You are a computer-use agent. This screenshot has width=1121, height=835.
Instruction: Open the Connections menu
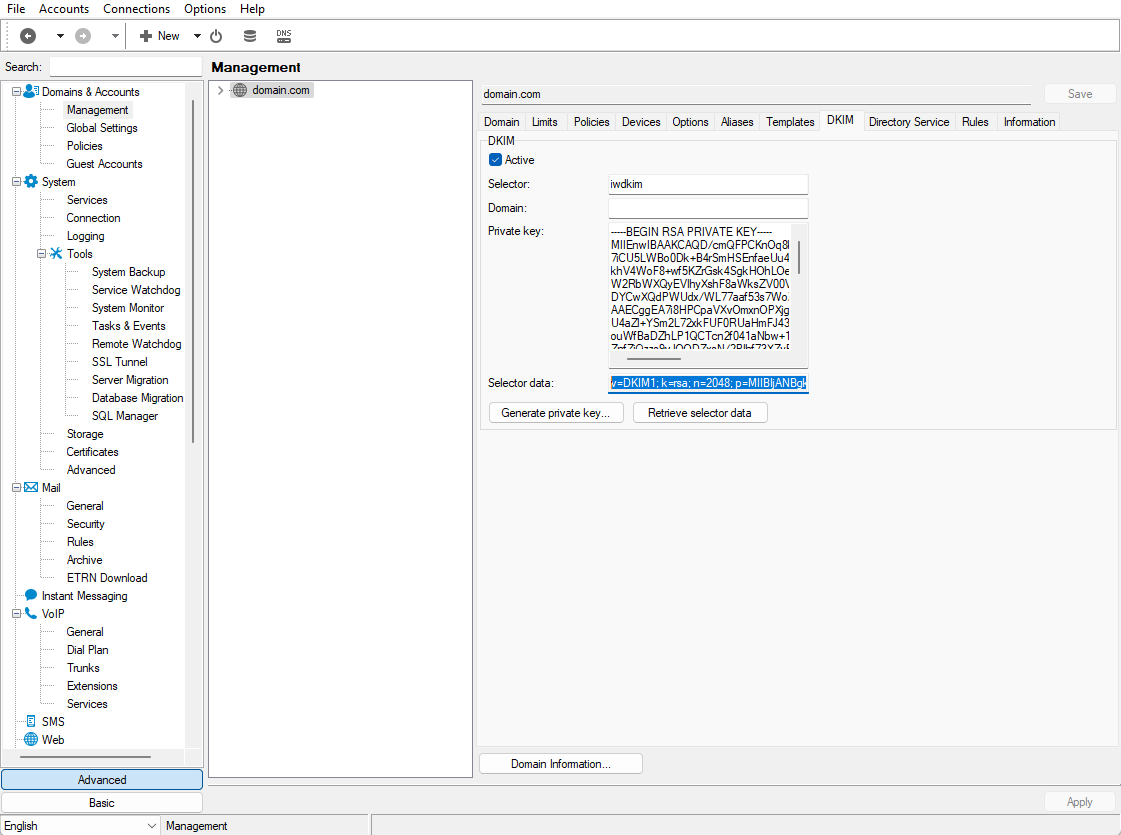(x=136, y=9)
